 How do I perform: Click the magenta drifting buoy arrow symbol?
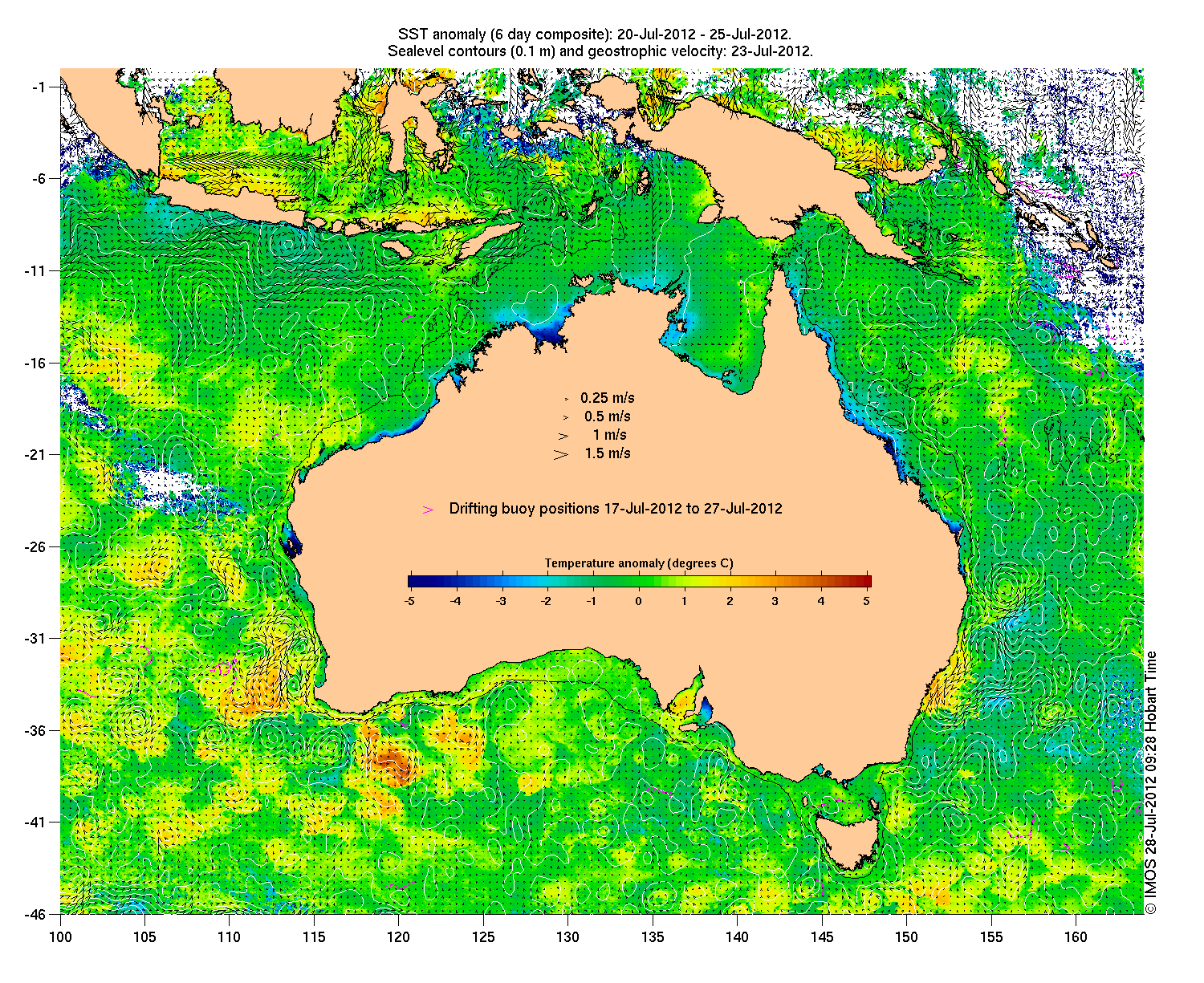428,510
